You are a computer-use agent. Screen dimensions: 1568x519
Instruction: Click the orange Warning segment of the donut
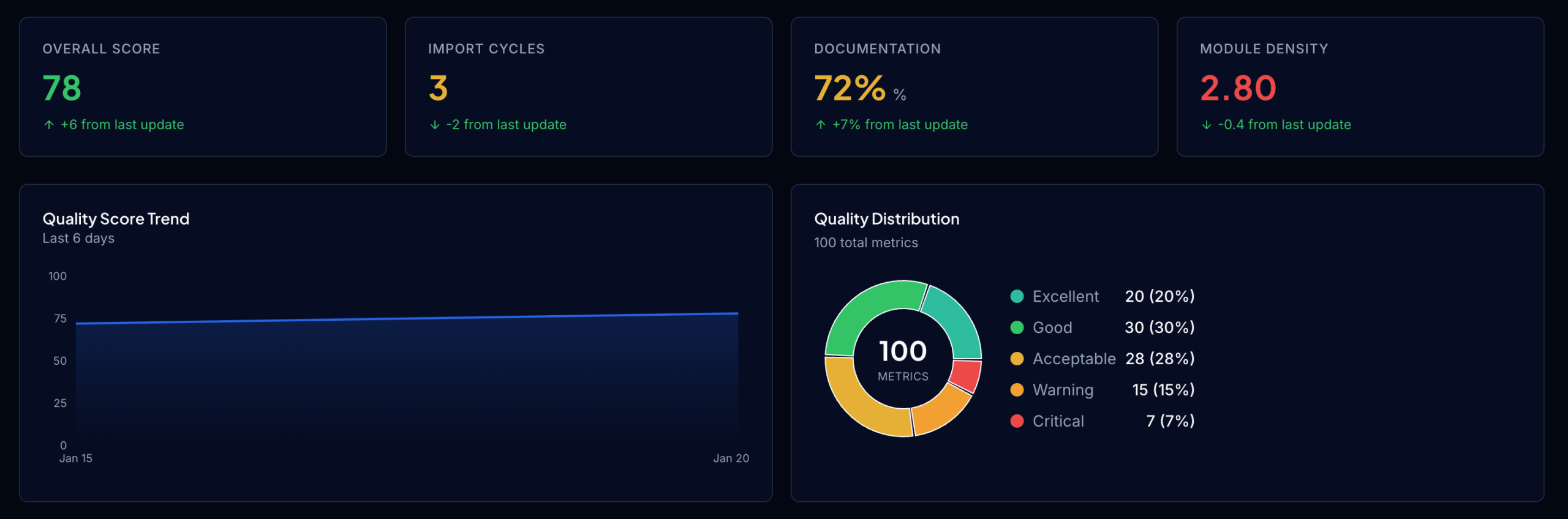pos(940,411)
